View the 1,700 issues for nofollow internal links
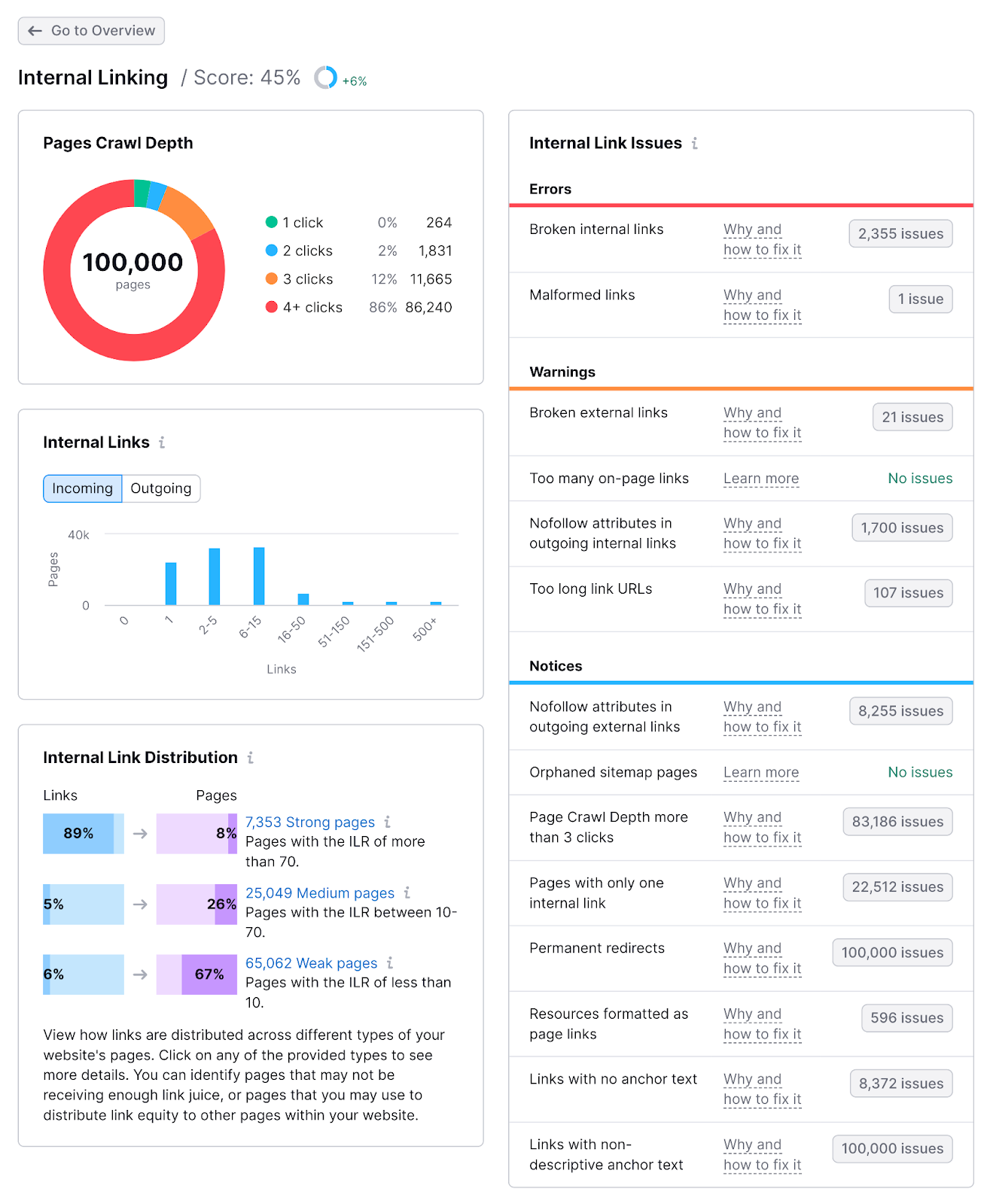 pos(901,528)
